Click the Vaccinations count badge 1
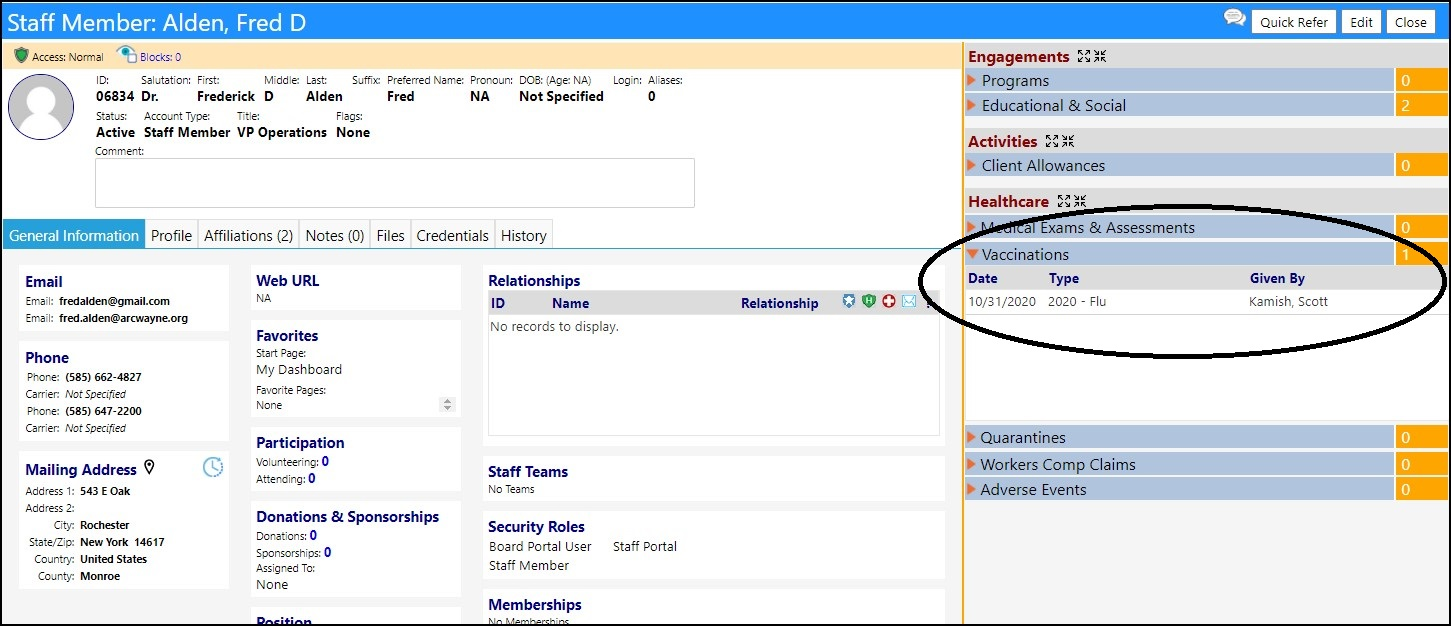The width and height of the screenshot is (1451, 626). [x=1421, y=254]
